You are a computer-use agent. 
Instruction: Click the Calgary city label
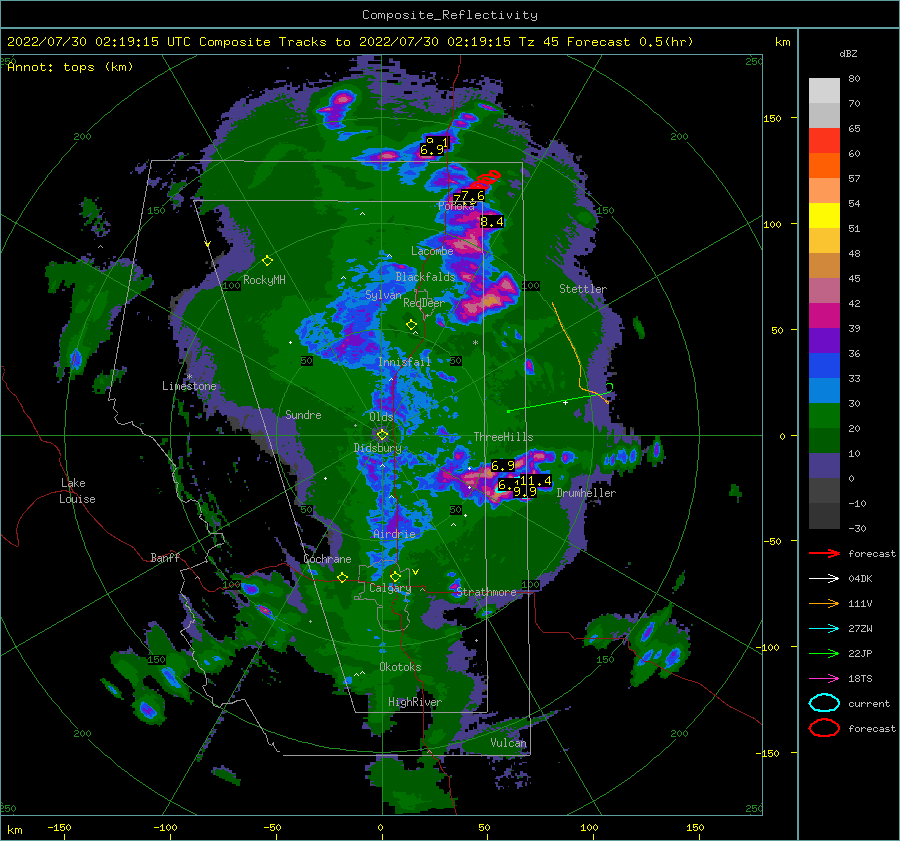tap(390, 588)
